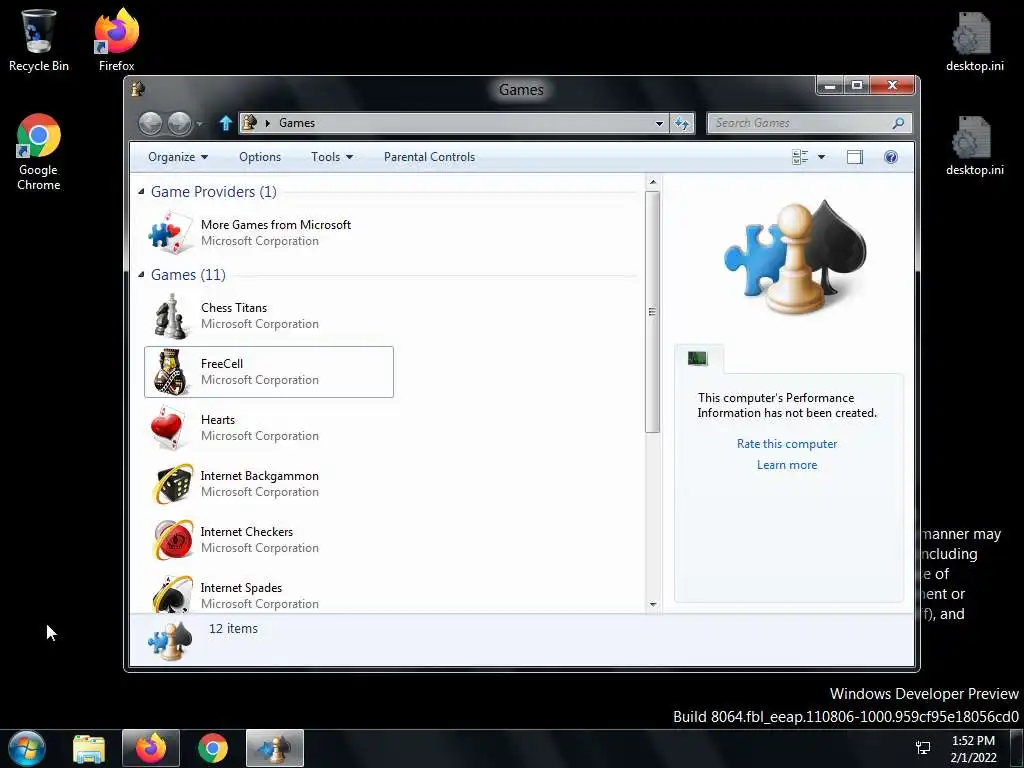The height and width of the screenshot is (768, 1024).
Task: Select the Internet Spades icon
Action: pos(172,594)
